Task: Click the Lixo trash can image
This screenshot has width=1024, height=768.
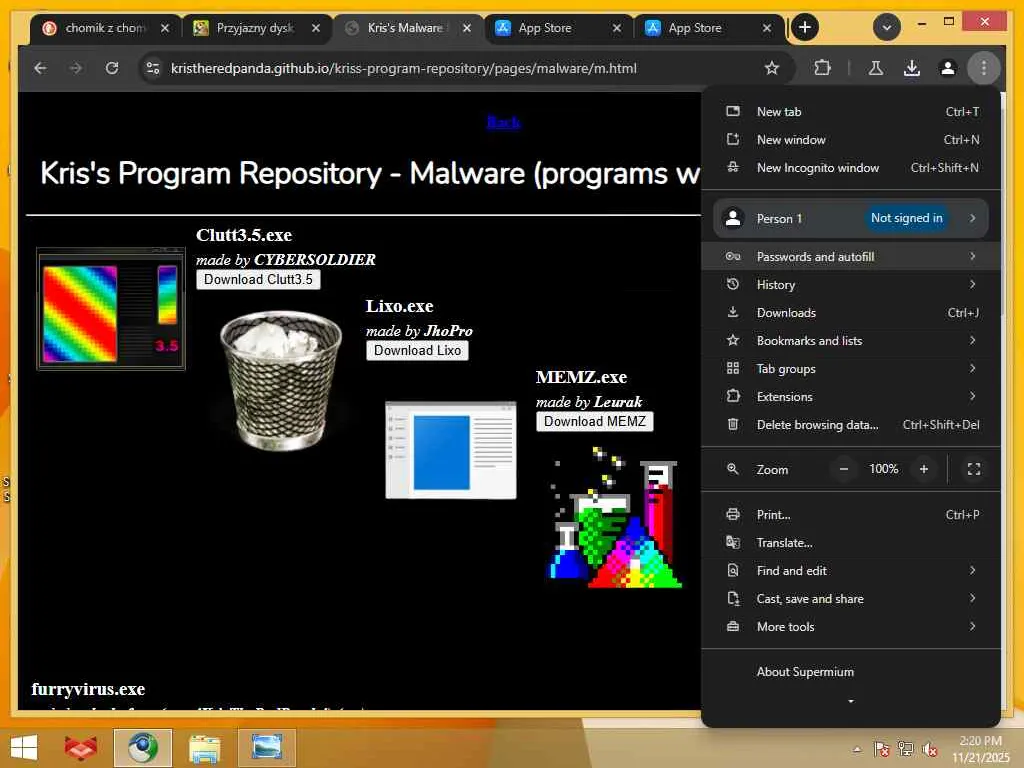Action: 281,381
